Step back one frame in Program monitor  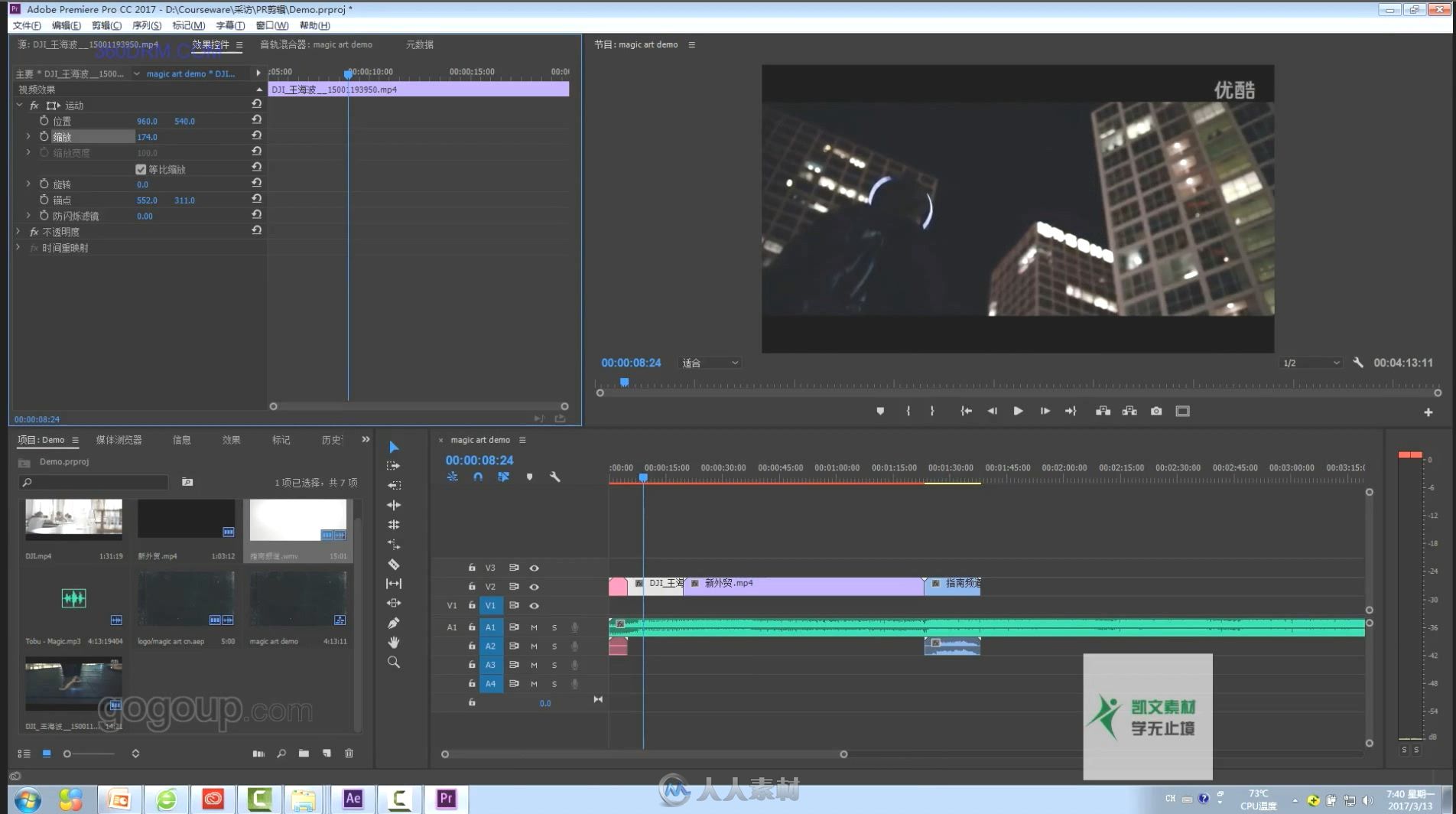coord(992,411)
